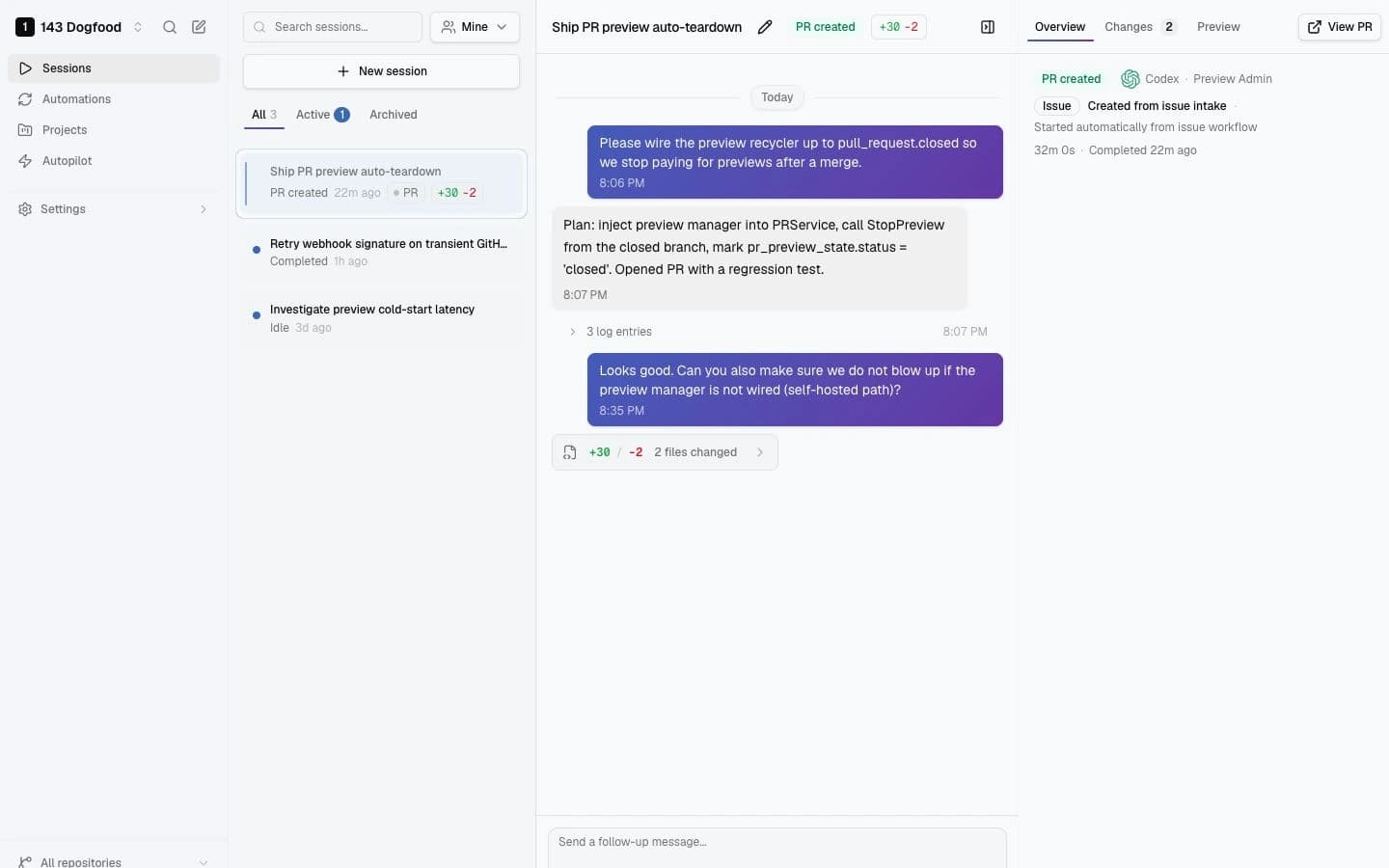Click the View PR button
This screenshot has width=1389, height=868.
[x=1340, y=27]
